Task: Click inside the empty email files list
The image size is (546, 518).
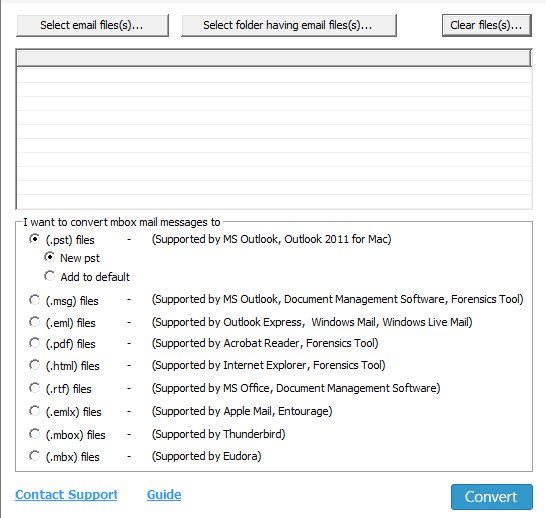Action: click(274, 138)
